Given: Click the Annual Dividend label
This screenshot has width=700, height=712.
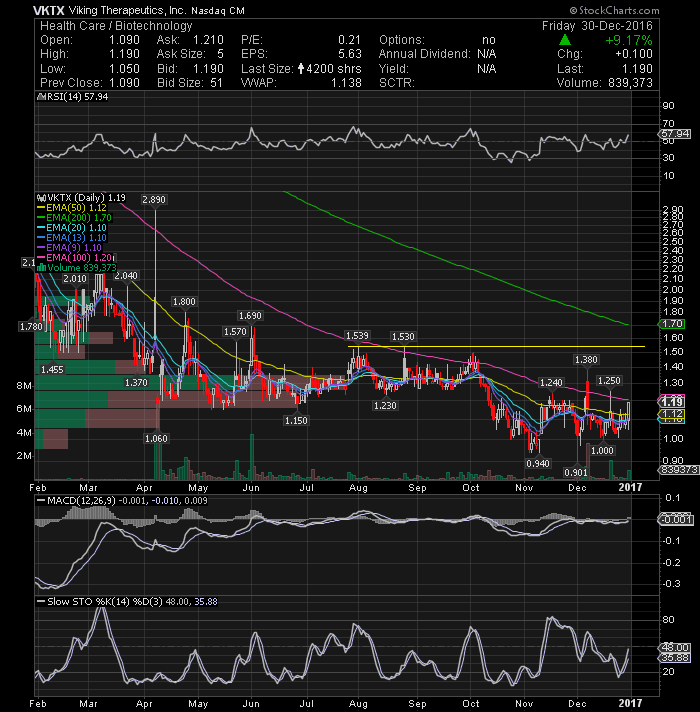Looking at the screenshot, I should tap(424, 54).
